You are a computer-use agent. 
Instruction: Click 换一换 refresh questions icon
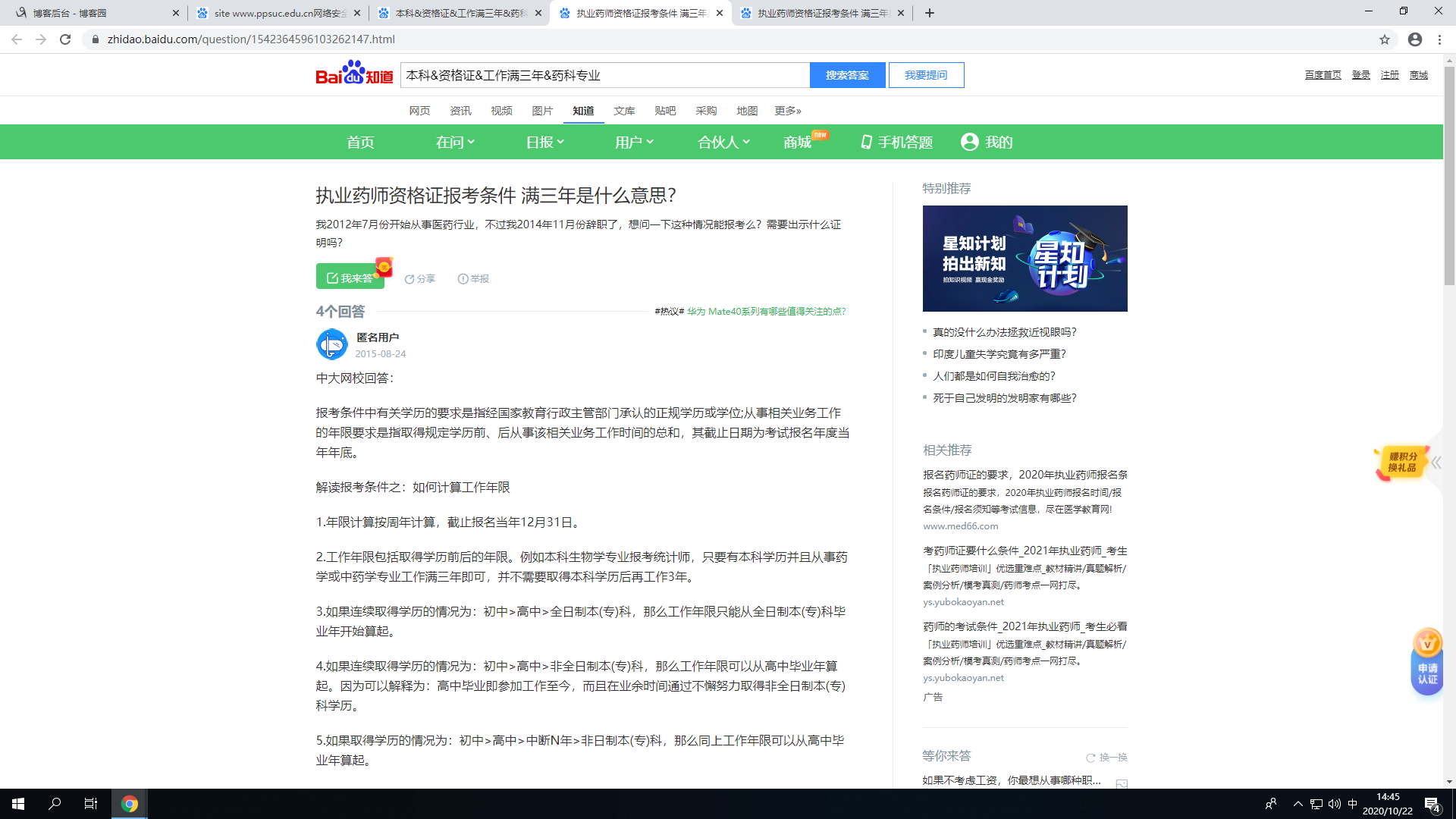1090,758
